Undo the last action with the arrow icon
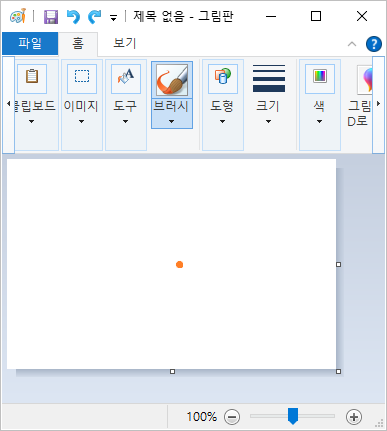 click(73, 16)
